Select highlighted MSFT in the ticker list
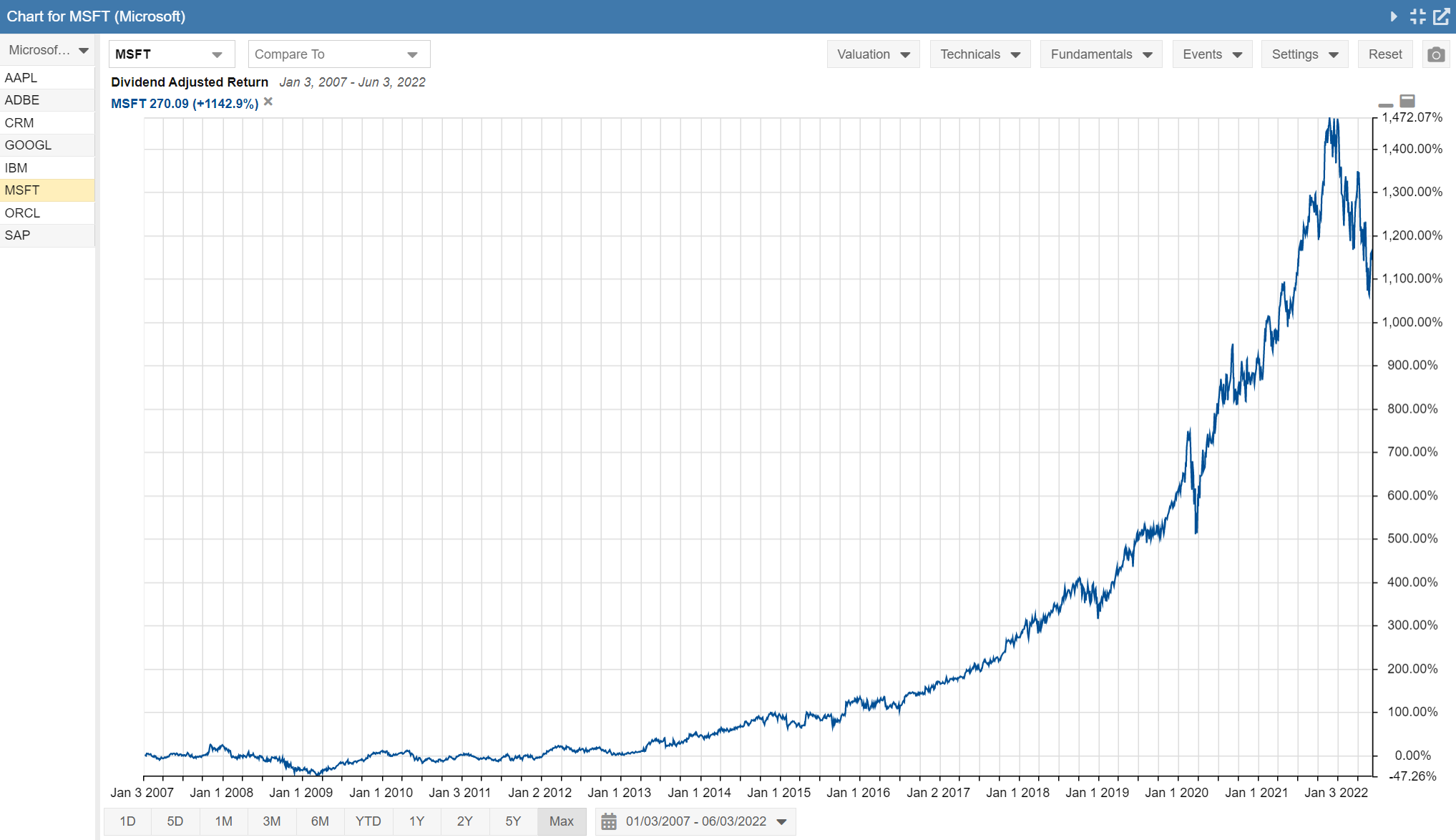The height and width of the screenshot is (840, 1456). (x=47, y=190)
